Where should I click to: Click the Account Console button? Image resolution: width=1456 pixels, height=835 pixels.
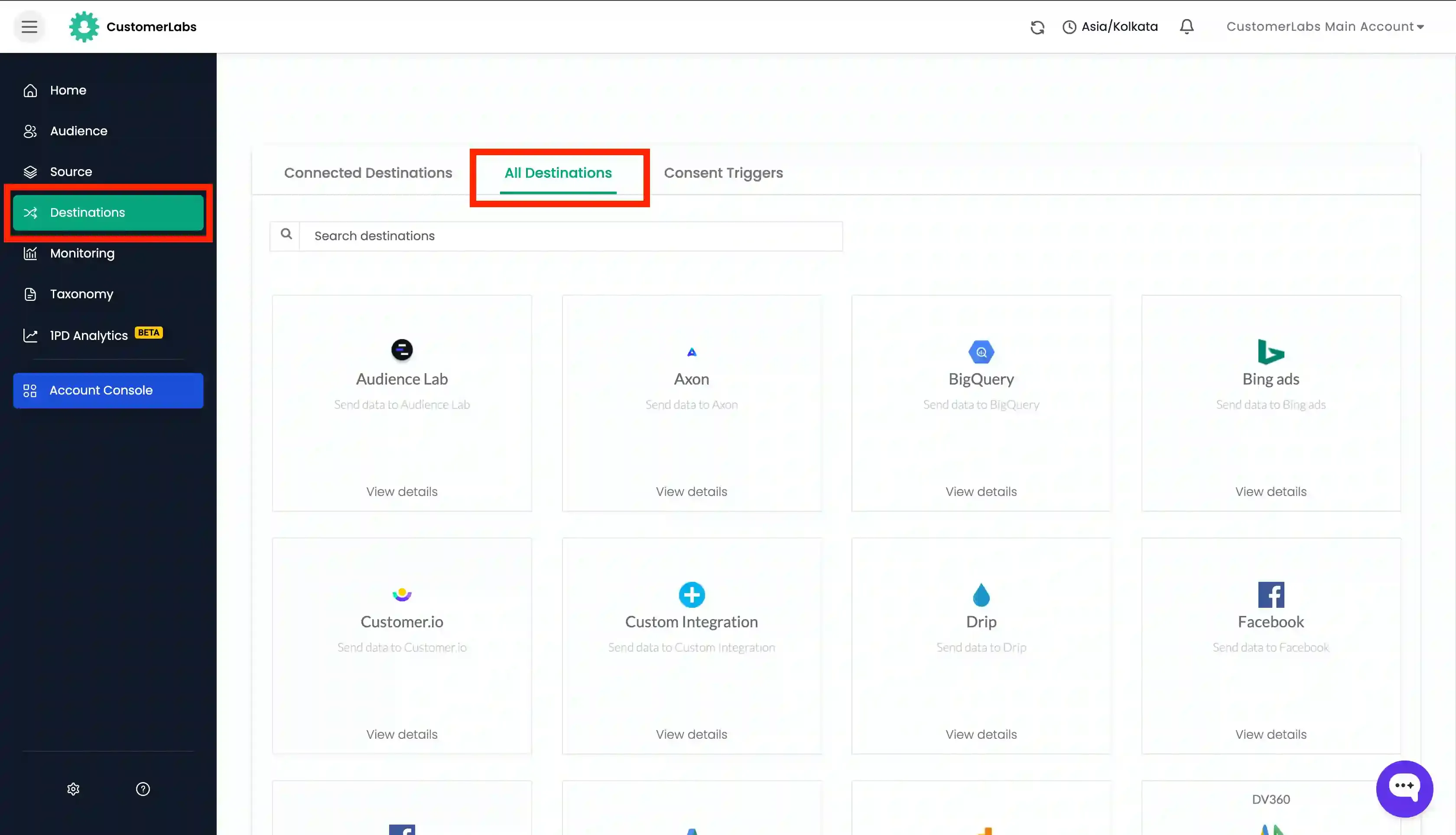tap(108, 391)
